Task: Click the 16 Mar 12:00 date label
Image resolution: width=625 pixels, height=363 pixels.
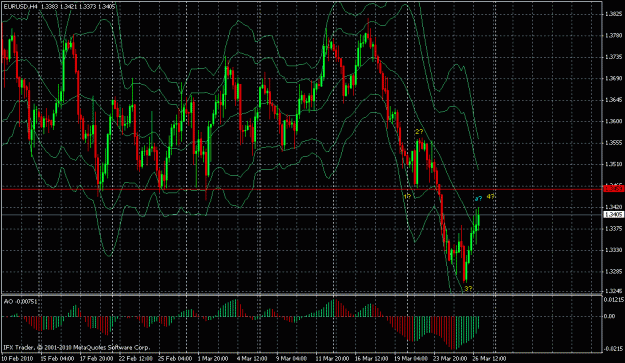Action: point(371,358)
